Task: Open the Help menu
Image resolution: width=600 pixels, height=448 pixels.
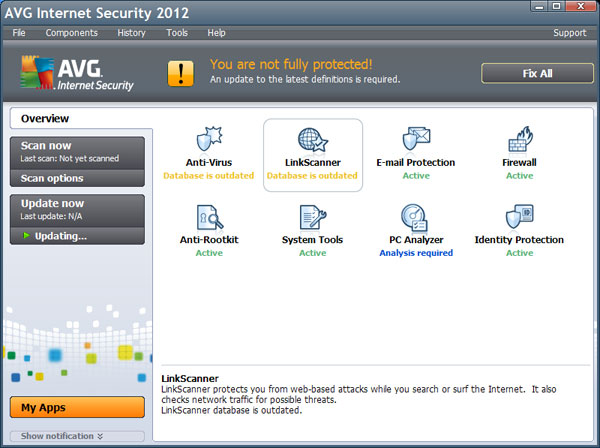Action: (x=216, y=33)
